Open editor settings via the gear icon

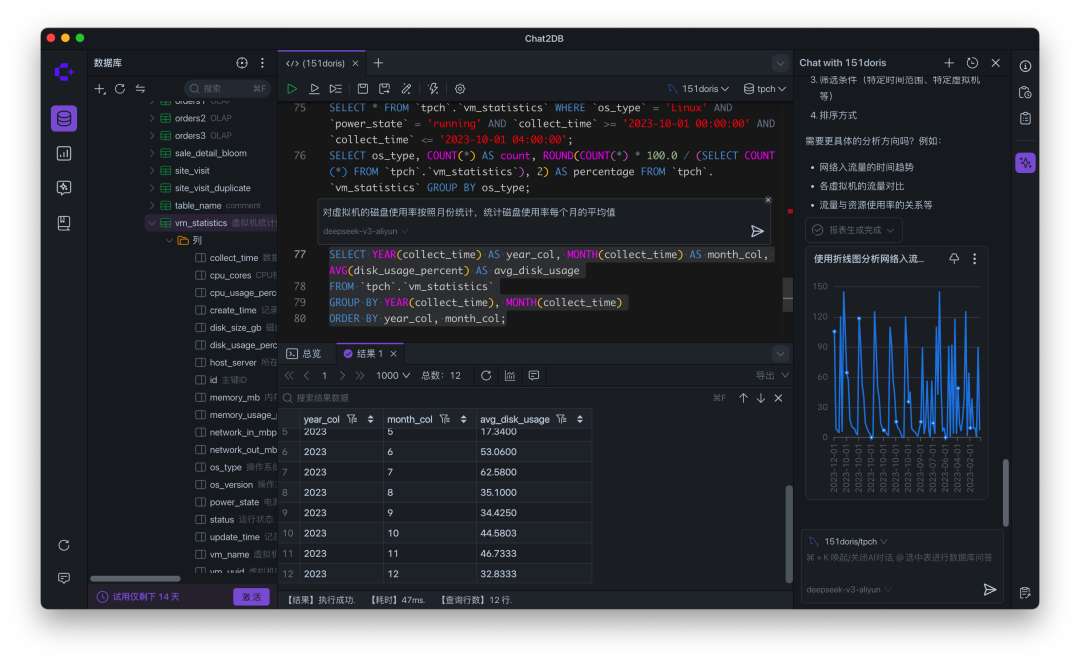click(x=460, y=88)
